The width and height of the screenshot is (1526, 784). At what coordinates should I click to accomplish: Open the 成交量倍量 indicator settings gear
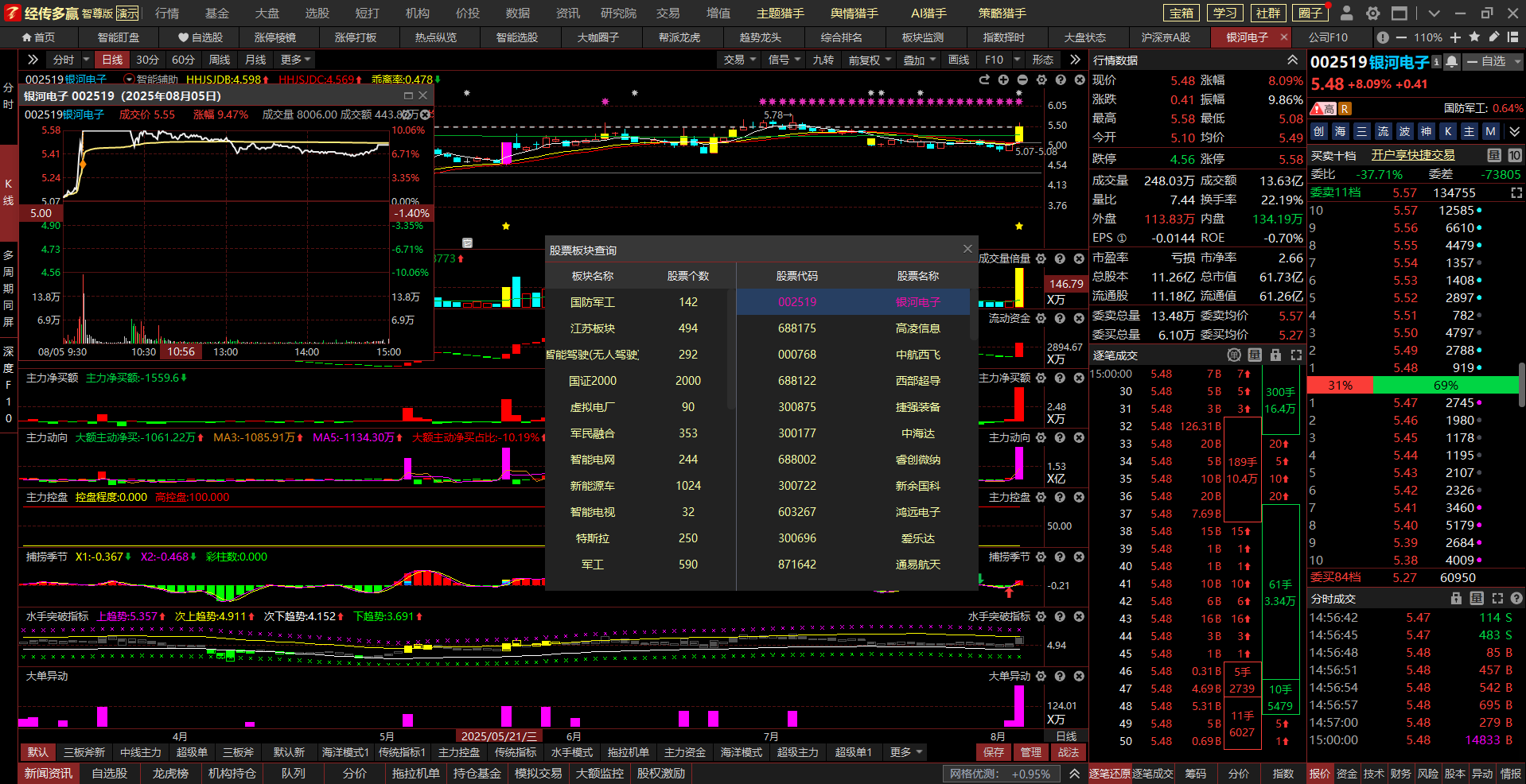coord(1041,258)
